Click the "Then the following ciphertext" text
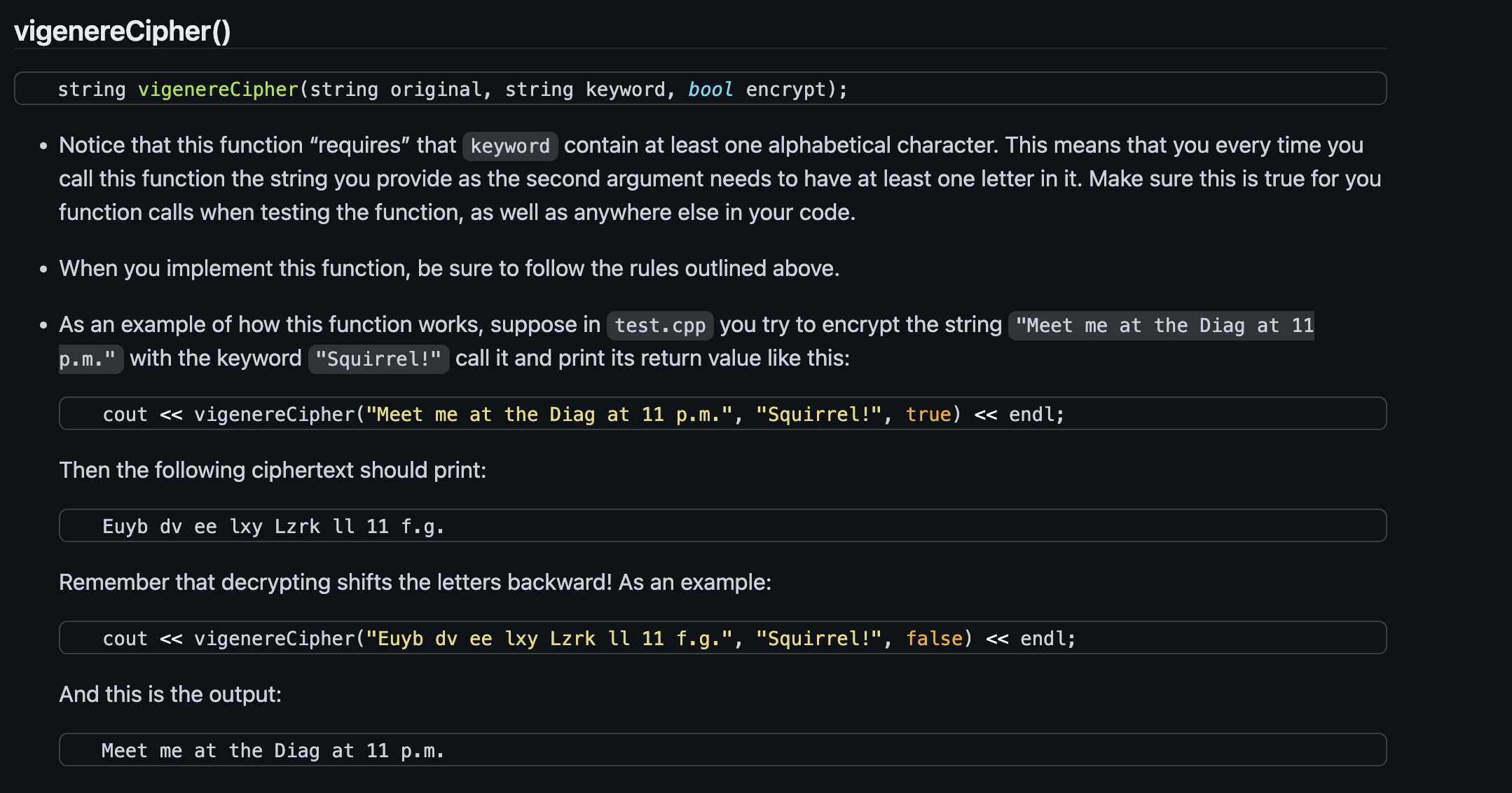 (x=273, y=469)
